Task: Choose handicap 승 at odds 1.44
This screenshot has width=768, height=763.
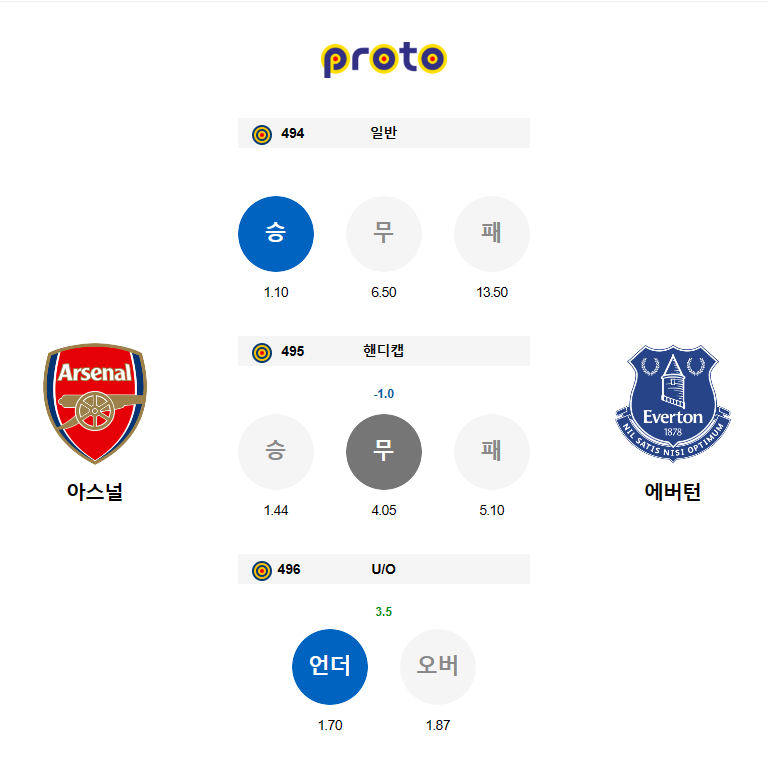Action: (276, 452)
